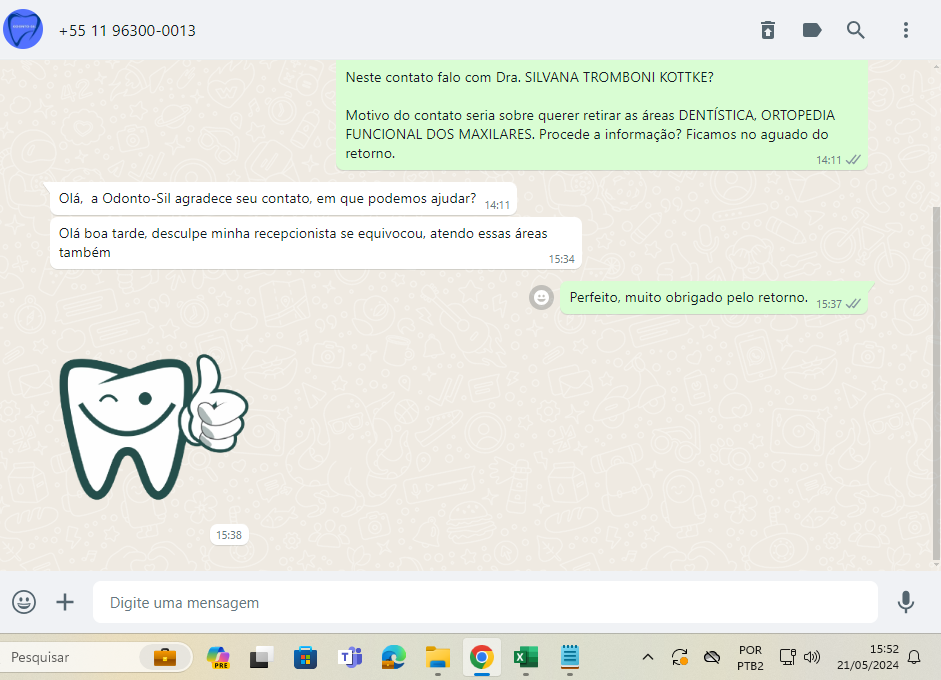This screenshot has width=941, height=680.
Task: Open the Excel app in taskbar
Action: (525, 657)
